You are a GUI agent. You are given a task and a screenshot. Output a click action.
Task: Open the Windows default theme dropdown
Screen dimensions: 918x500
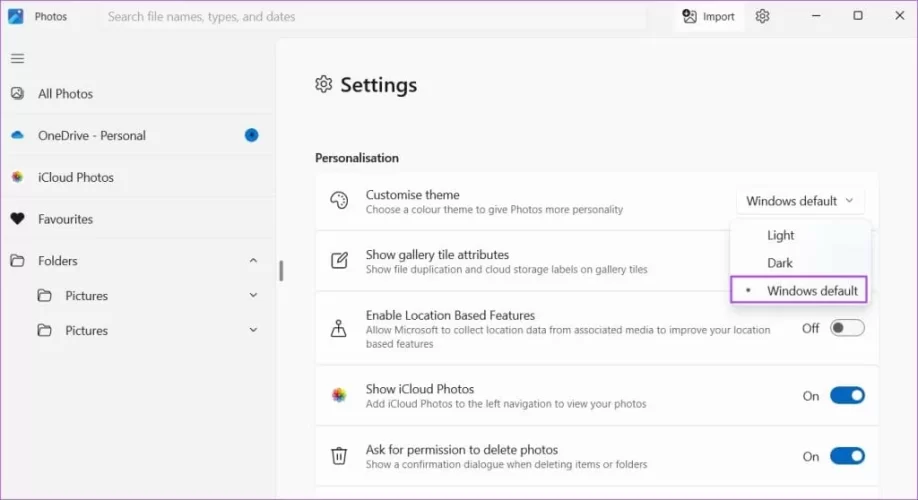pos(800,201)
